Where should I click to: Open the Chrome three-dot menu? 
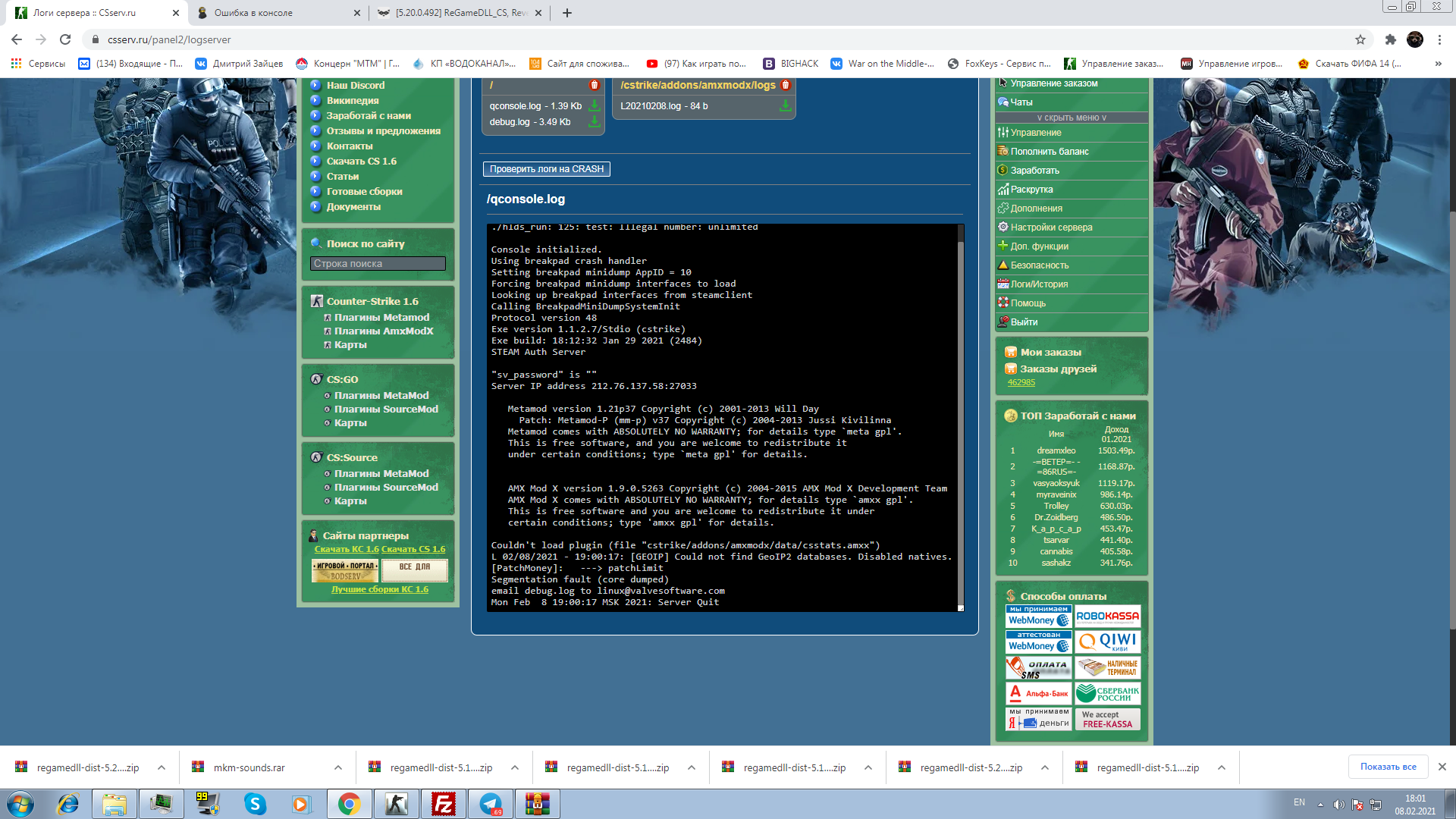tap(1439, 39)
